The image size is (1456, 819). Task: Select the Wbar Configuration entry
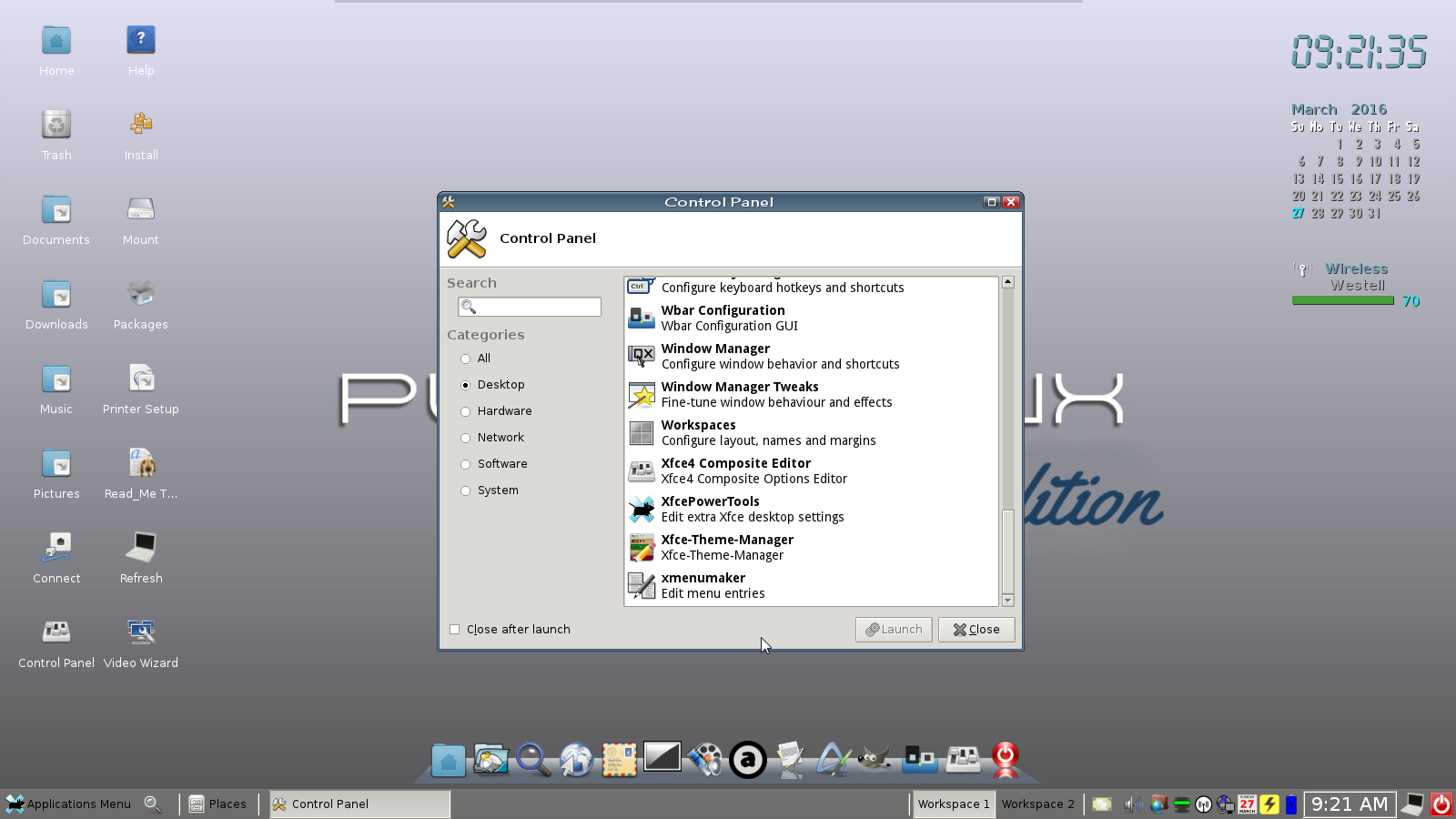812,318
